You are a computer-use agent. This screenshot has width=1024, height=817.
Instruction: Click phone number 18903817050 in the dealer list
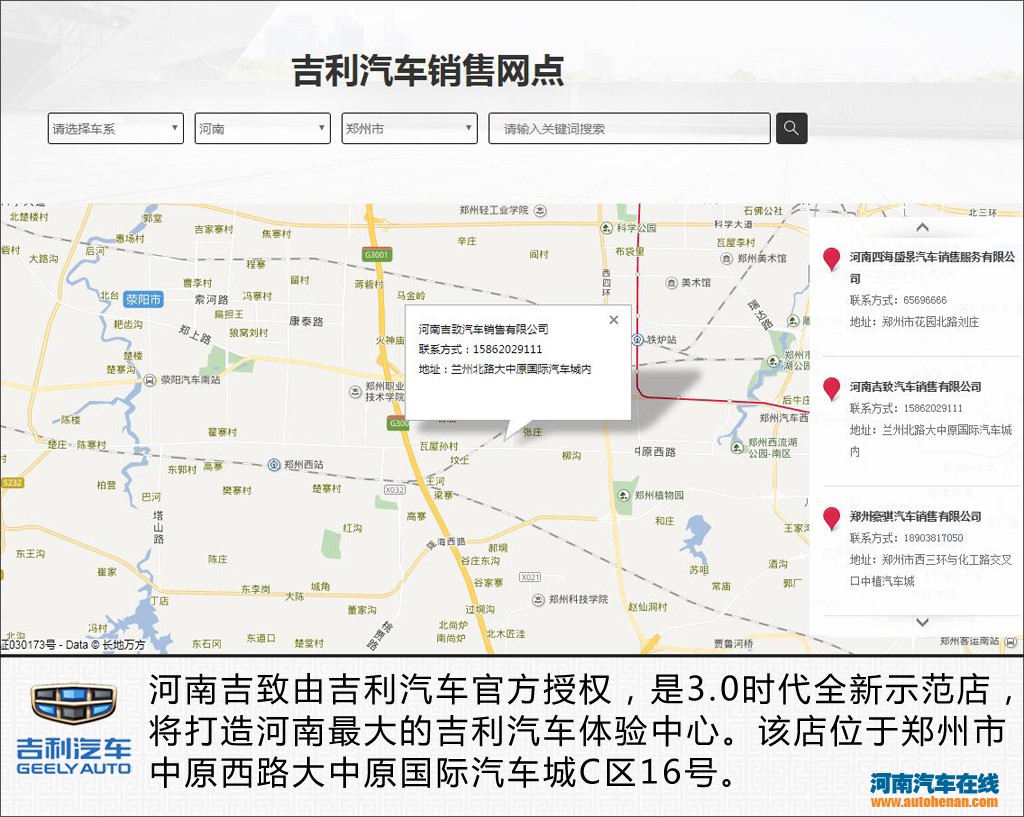click(x=934, y=538)
